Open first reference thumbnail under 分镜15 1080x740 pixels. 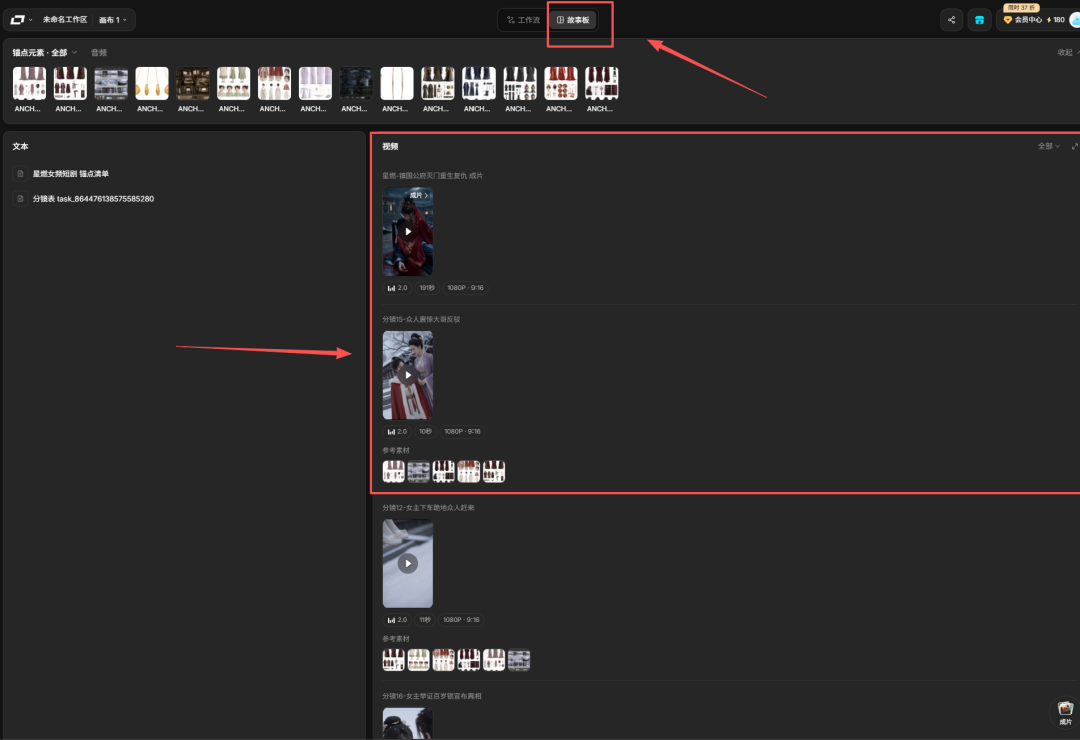(x=394, y=471)
